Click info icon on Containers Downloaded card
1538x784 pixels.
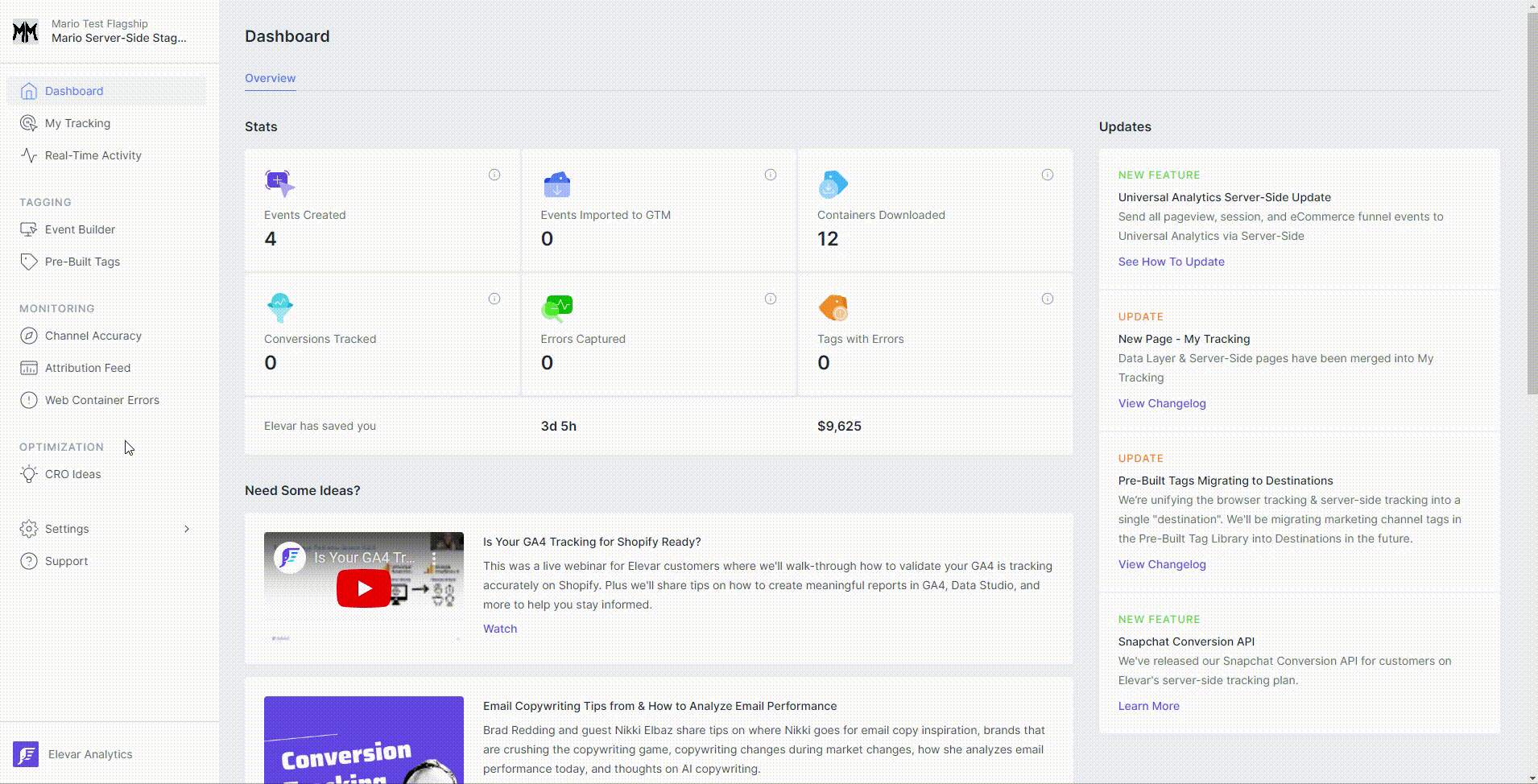1048,175
